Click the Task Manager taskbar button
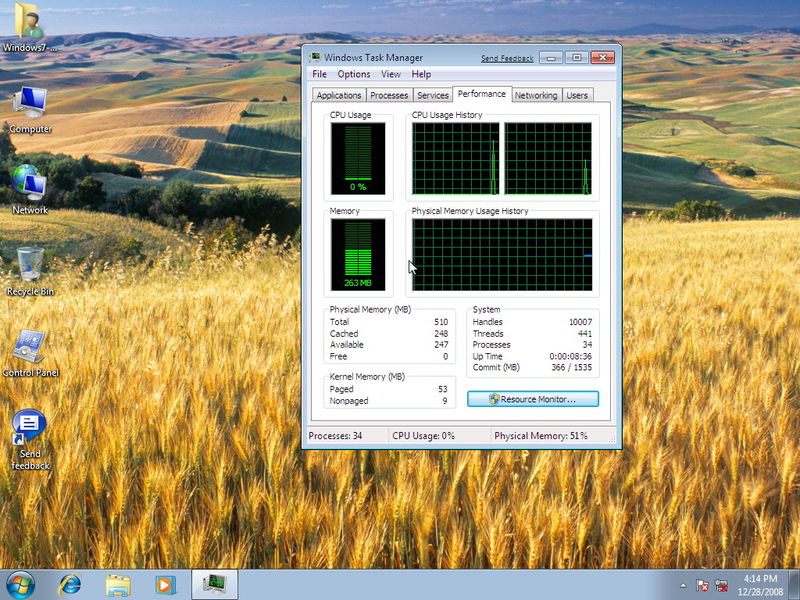Screen dimensions: 800x600 coord(214,583)
